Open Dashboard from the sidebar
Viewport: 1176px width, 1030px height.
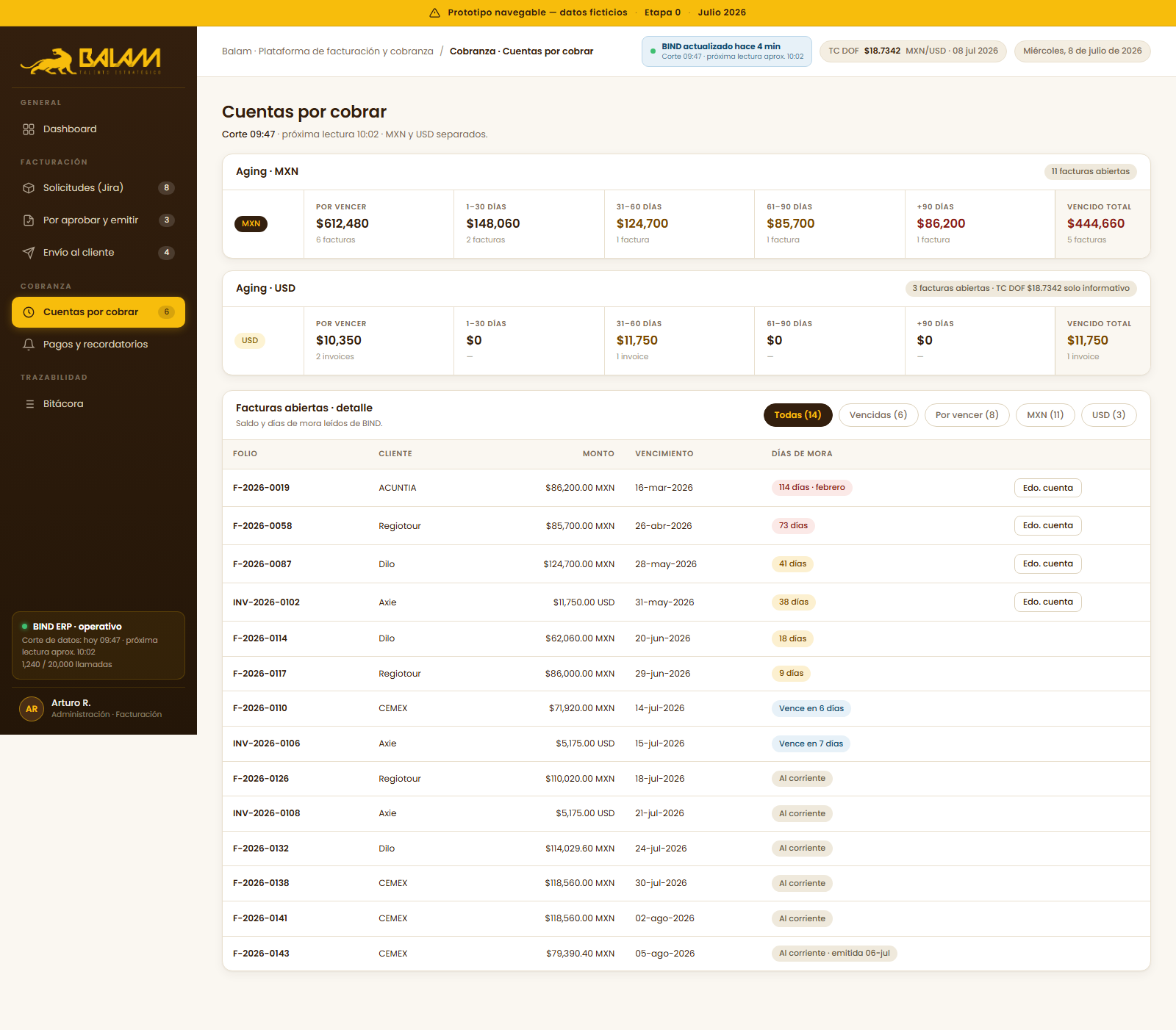[98, 129]
